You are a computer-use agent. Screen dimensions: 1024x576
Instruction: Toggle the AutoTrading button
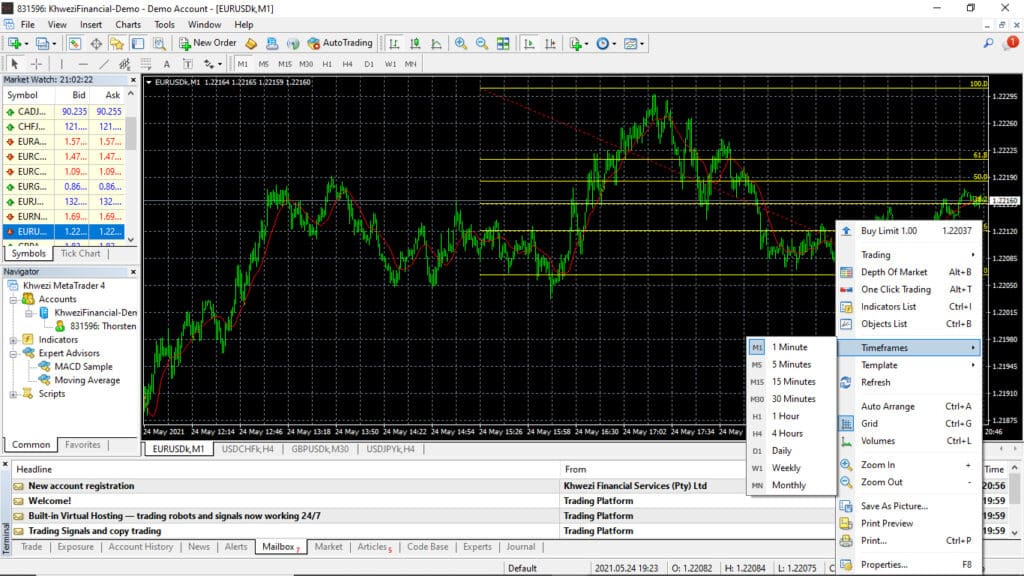tap(340, 43)
